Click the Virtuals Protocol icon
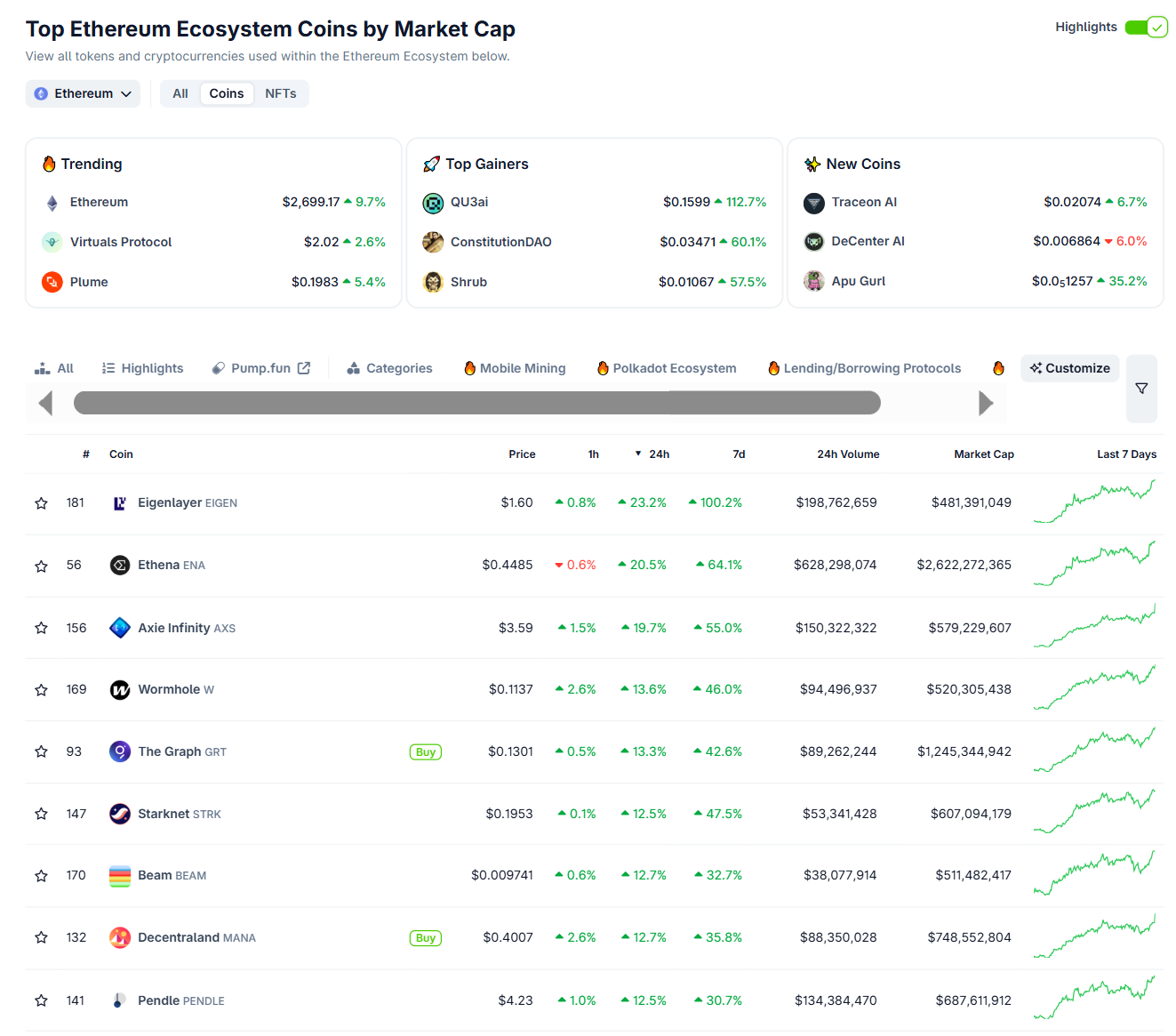Viewport: 1176px width, 1036px height. 52,242
